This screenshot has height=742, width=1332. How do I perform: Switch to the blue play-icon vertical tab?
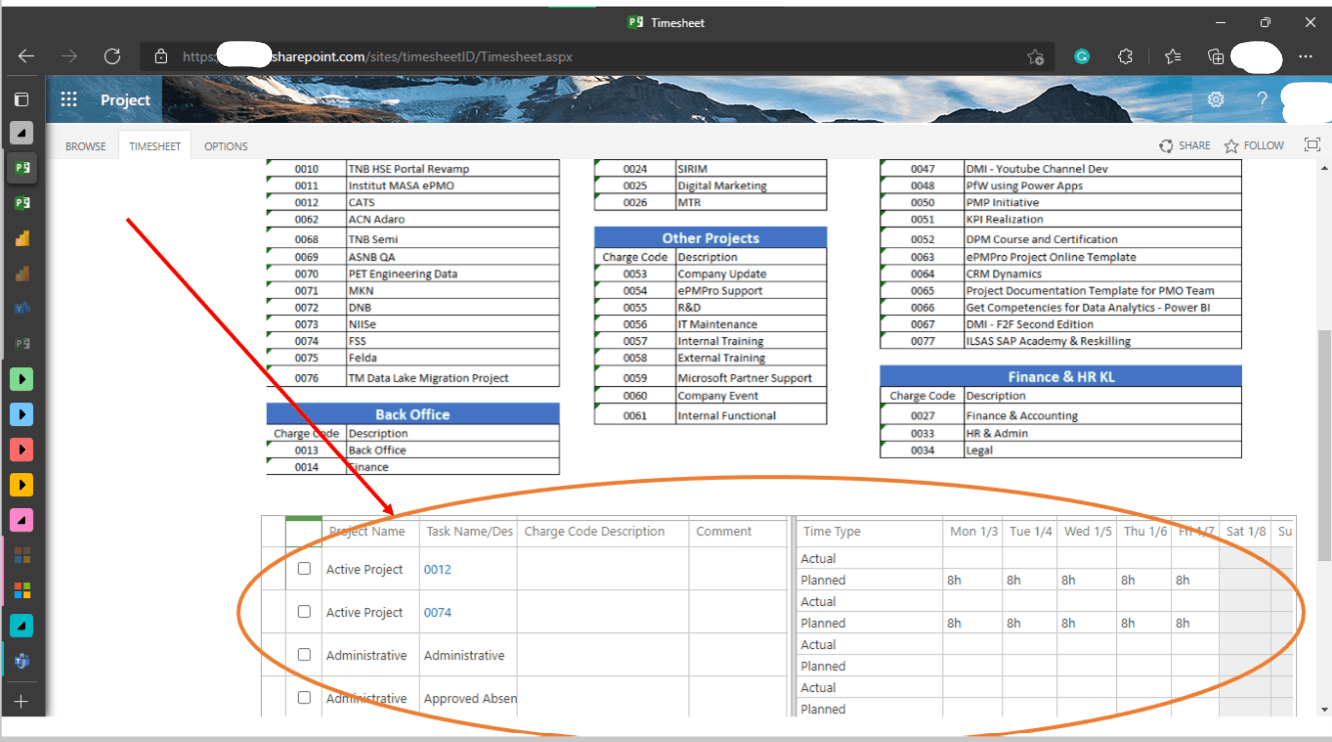click(21, 414)
